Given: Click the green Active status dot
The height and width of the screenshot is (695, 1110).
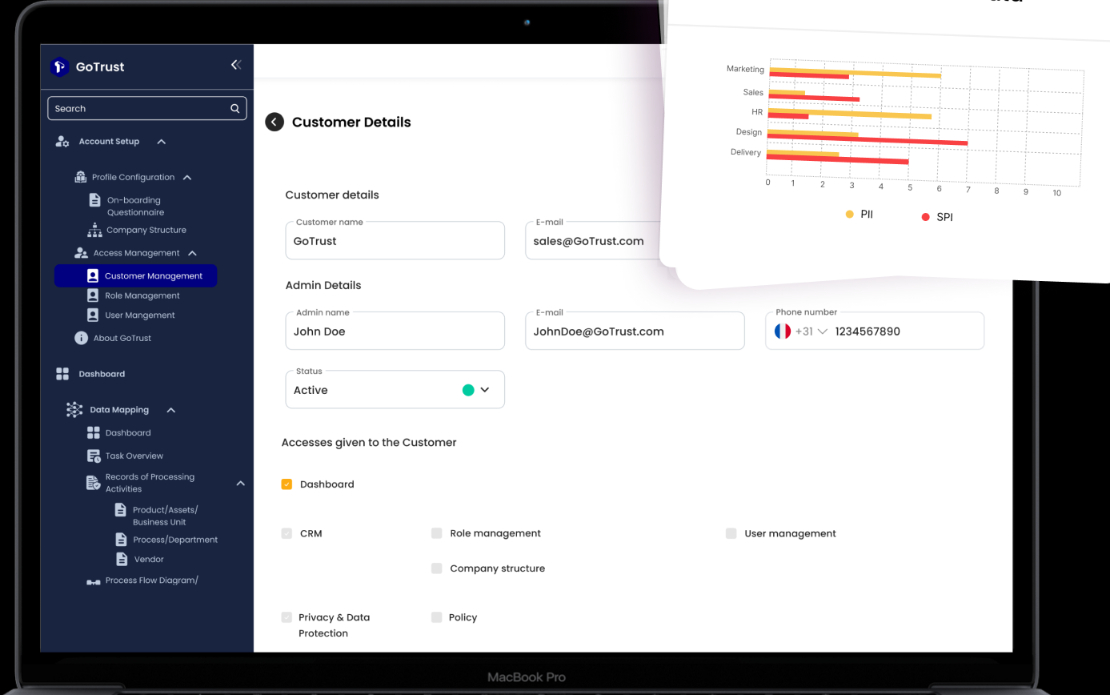Looking at the screenshot, I should pyautogui.click(x=468, y=390).
